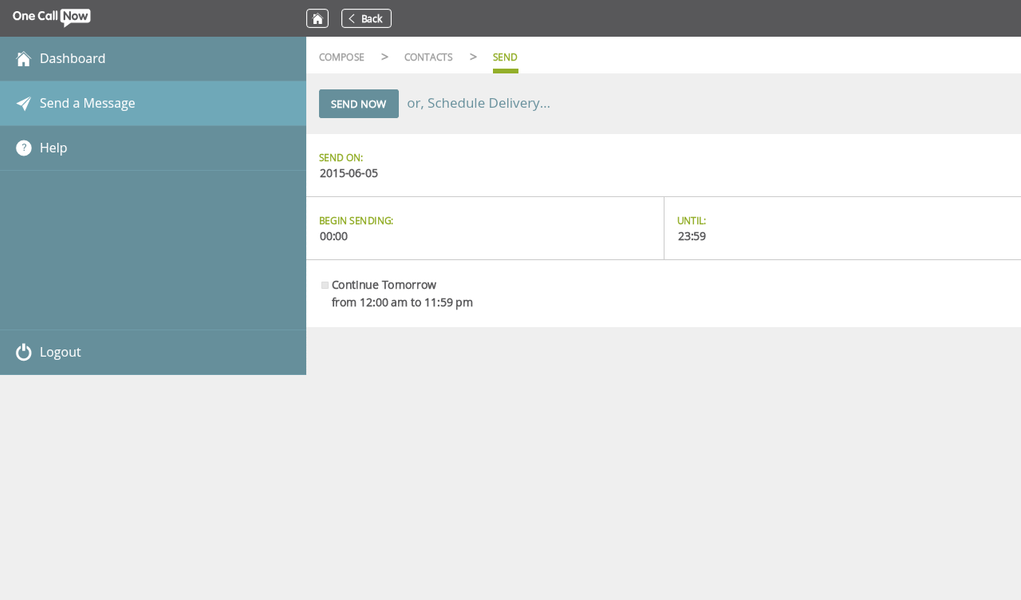Click the Schedule Delivery link
This screenshot has width=1021, height=600.
coord(478,103)
